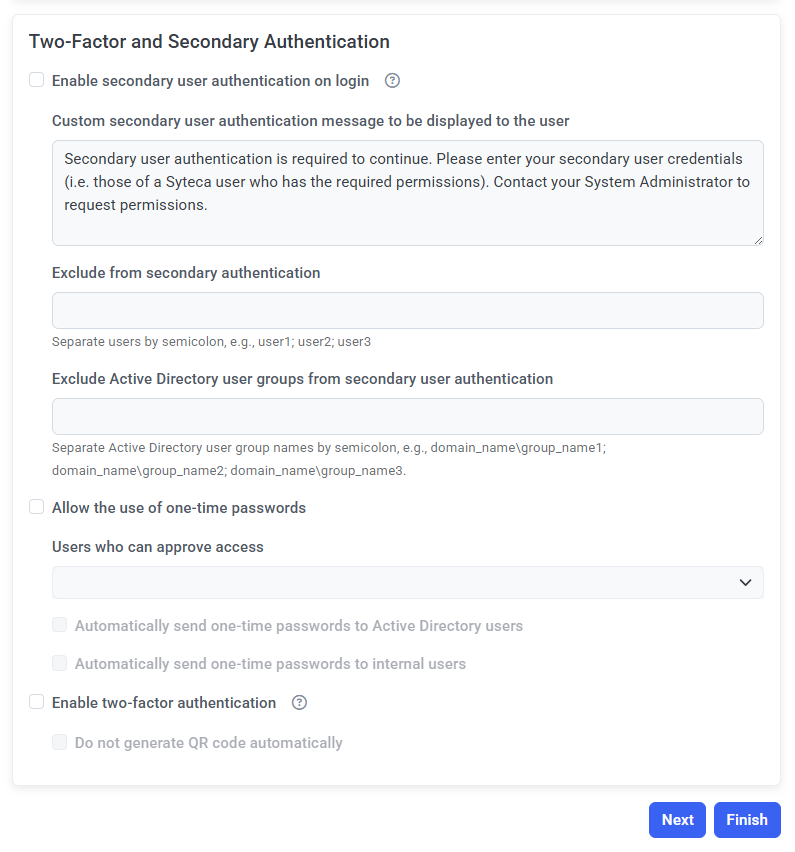Click the Enable secondary user authentication label

tap(210, 81)
